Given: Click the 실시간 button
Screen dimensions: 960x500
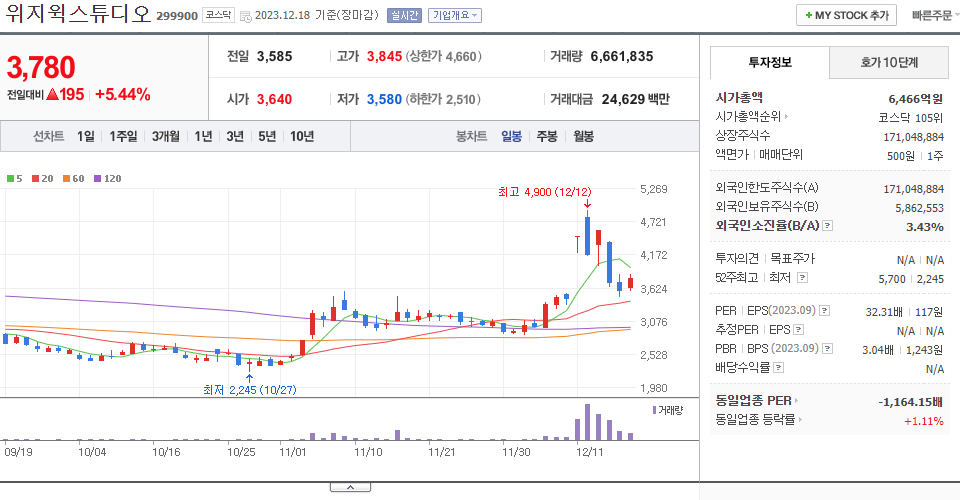Looking at the screenshot, I should tap(404, 15).
